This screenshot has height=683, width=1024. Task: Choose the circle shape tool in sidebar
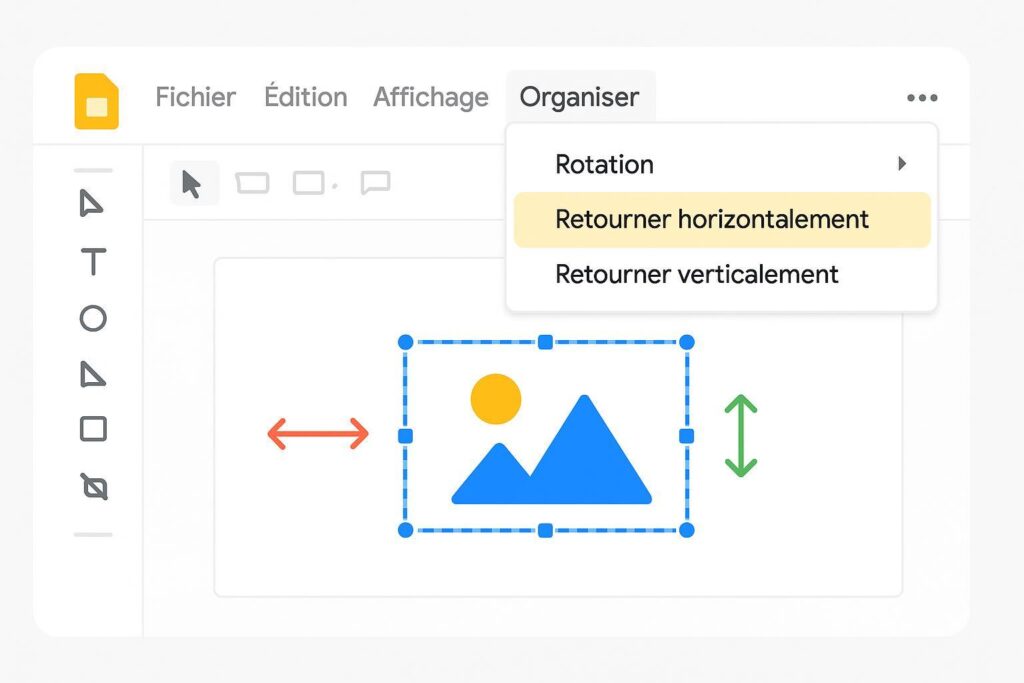point(93,319)
